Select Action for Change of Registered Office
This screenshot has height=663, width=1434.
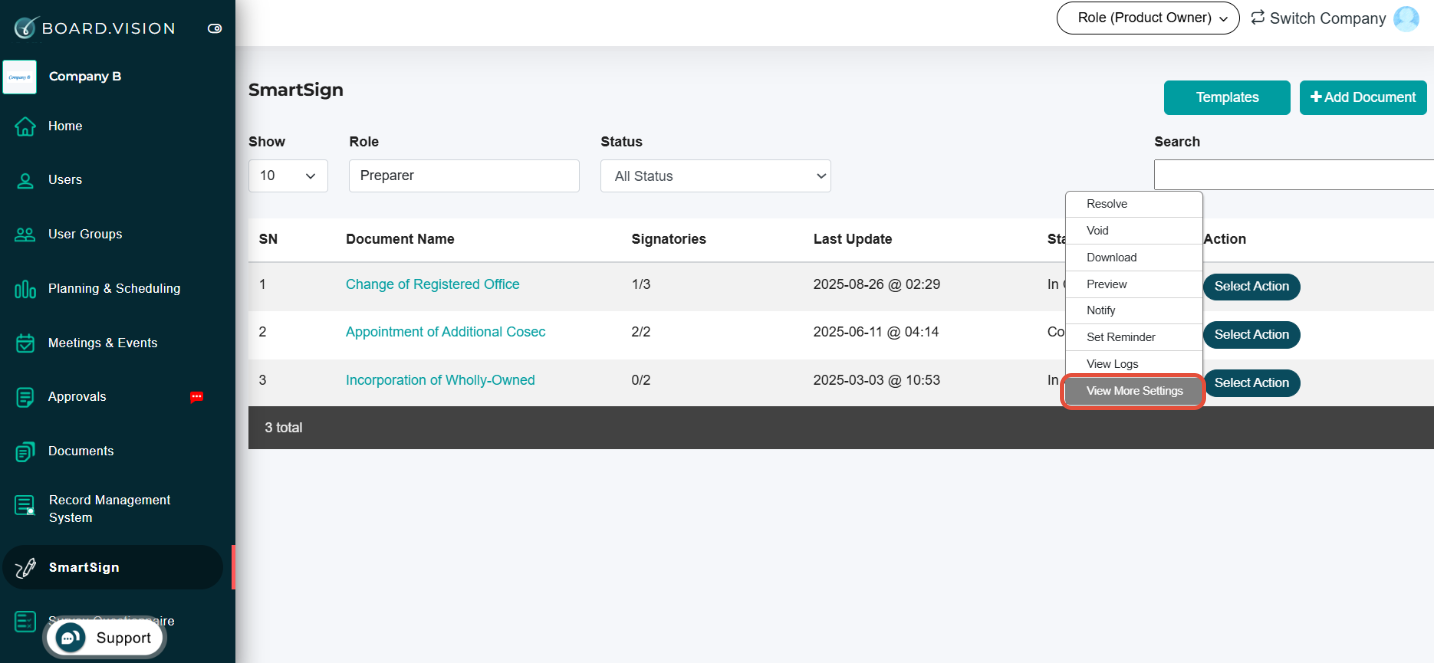pyautogui.click(x=1251, y=287)
